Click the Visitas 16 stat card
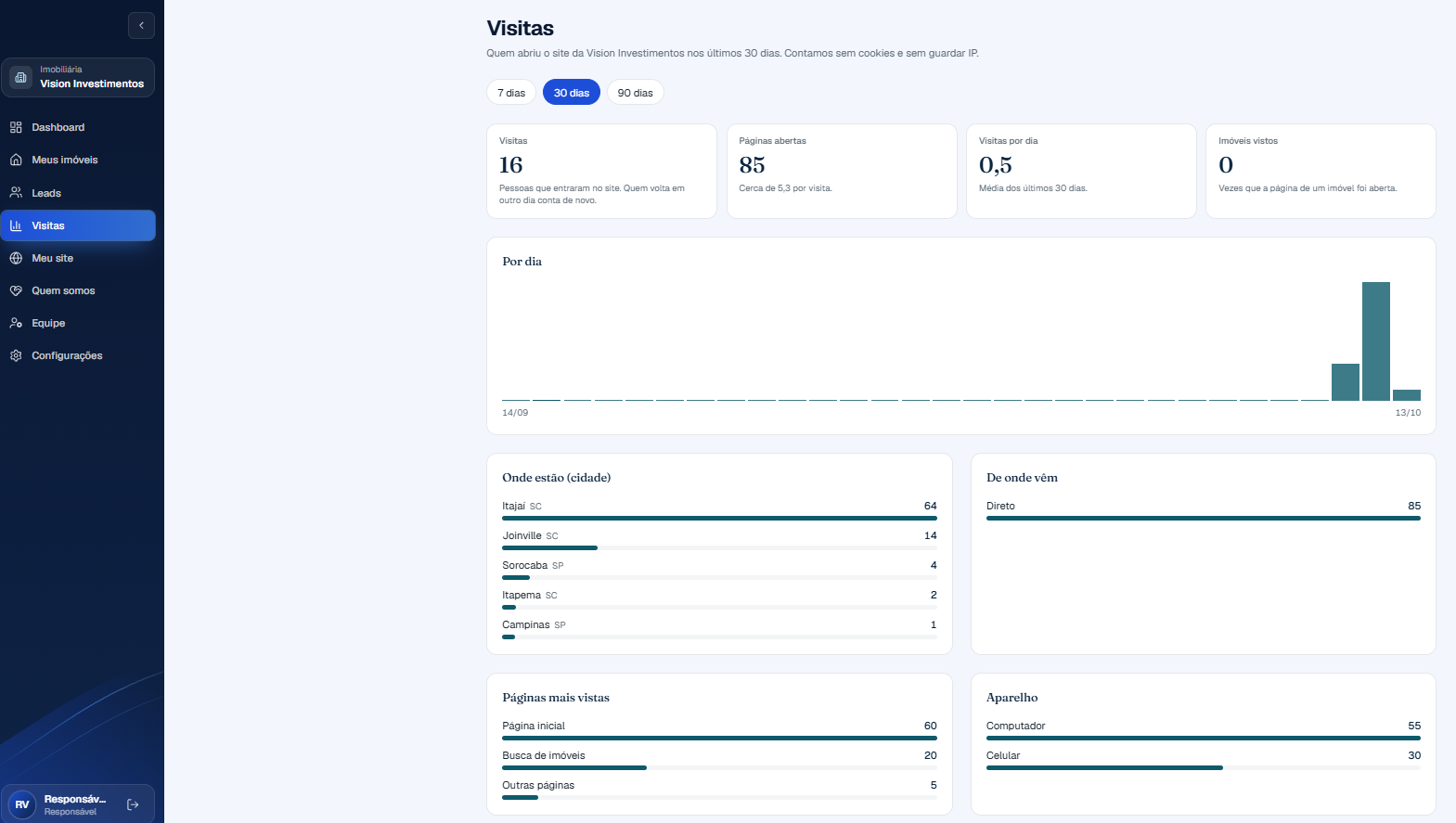The height and width of the screenshot is (823, 1456). (x=602, y=172)
